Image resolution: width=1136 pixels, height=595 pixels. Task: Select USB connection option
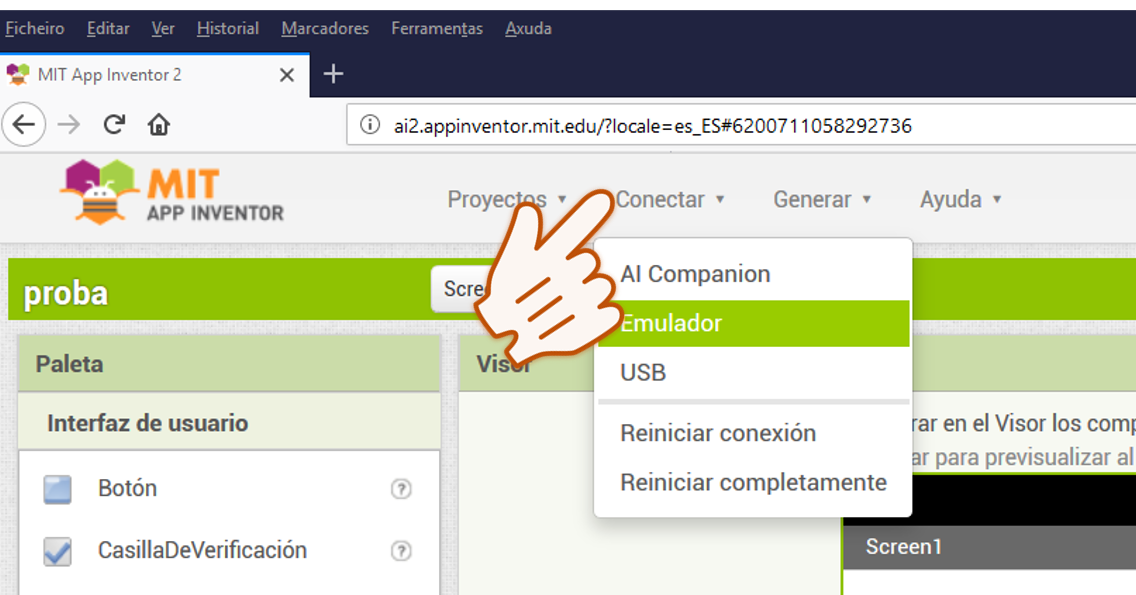[x=643, y=373]
